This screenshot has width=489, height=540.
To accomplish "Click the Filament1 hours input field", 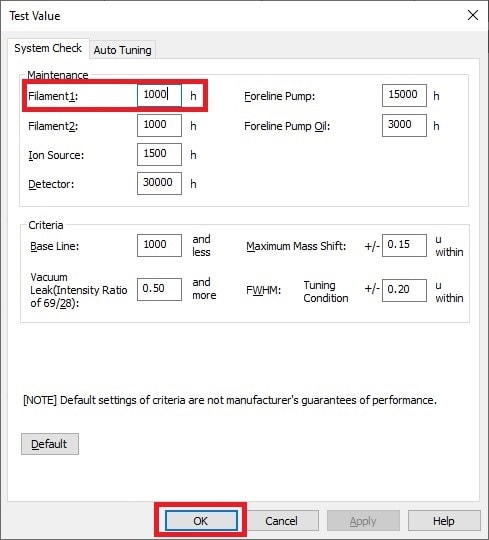I will coord(159,95).
